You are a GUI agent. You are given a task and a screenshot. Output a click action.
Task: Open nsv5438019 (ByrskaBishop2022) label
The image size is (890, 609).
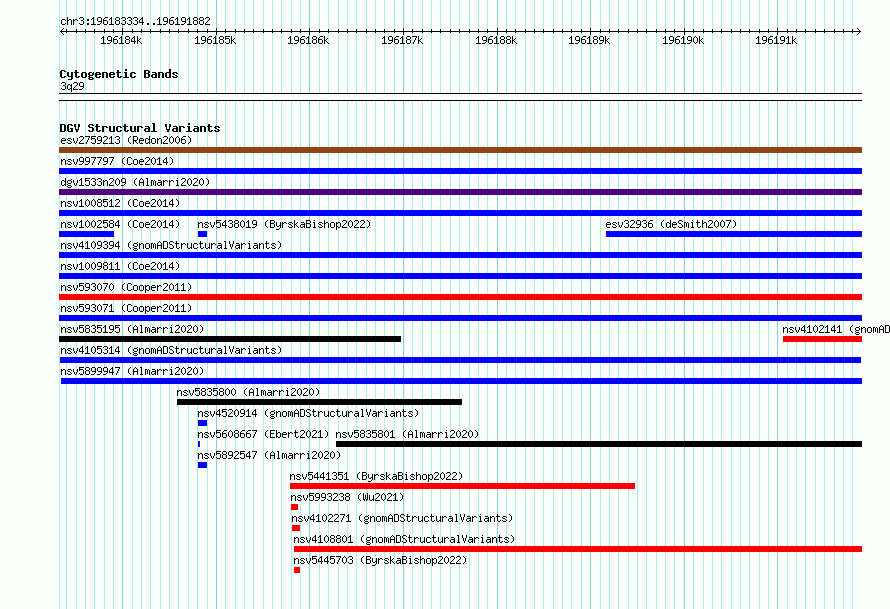point(284,224)
